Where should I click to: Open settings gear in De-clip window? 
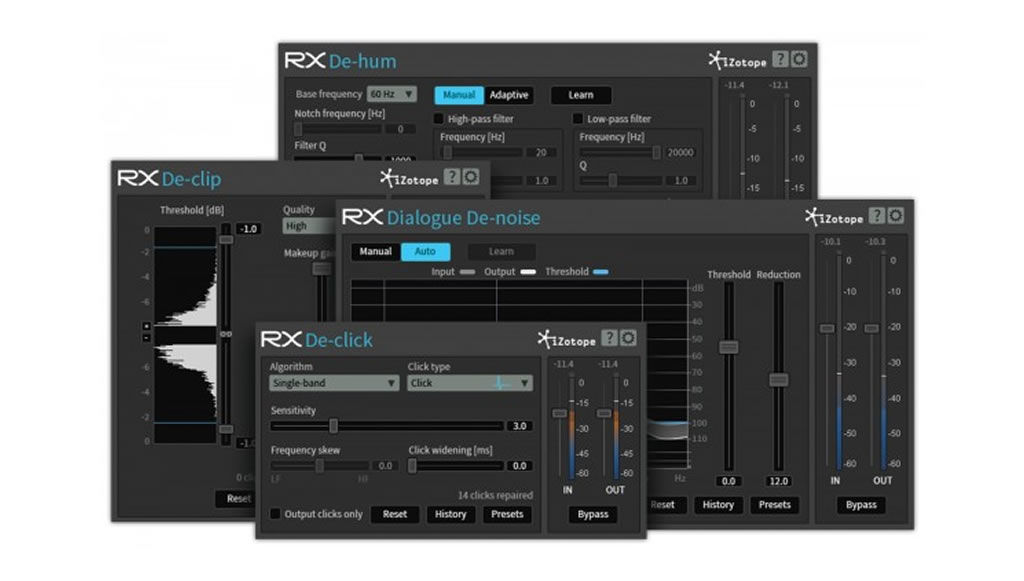click(470, 176)
